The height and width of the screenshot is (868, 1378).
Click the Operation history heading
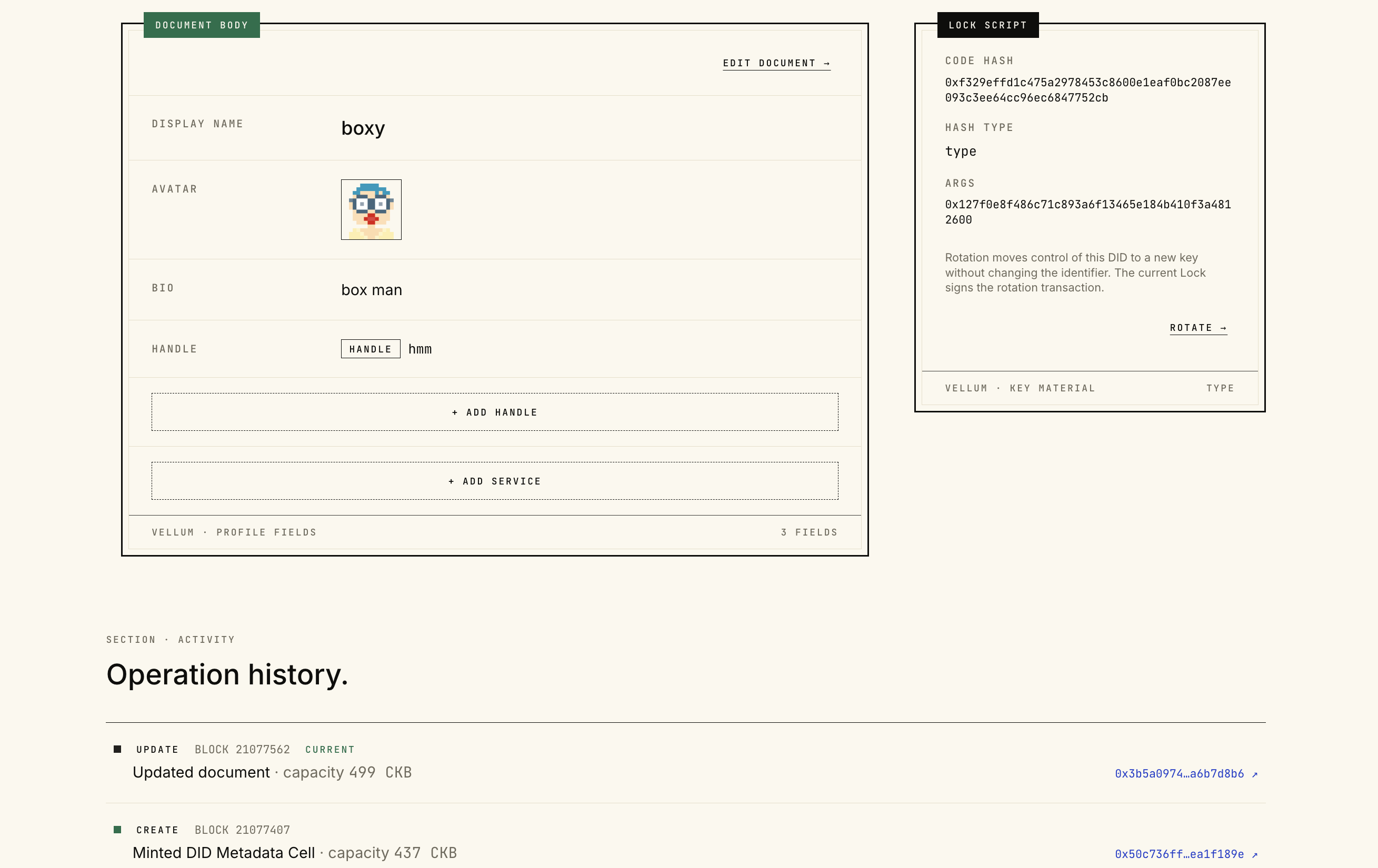click(x=227, y=675)
